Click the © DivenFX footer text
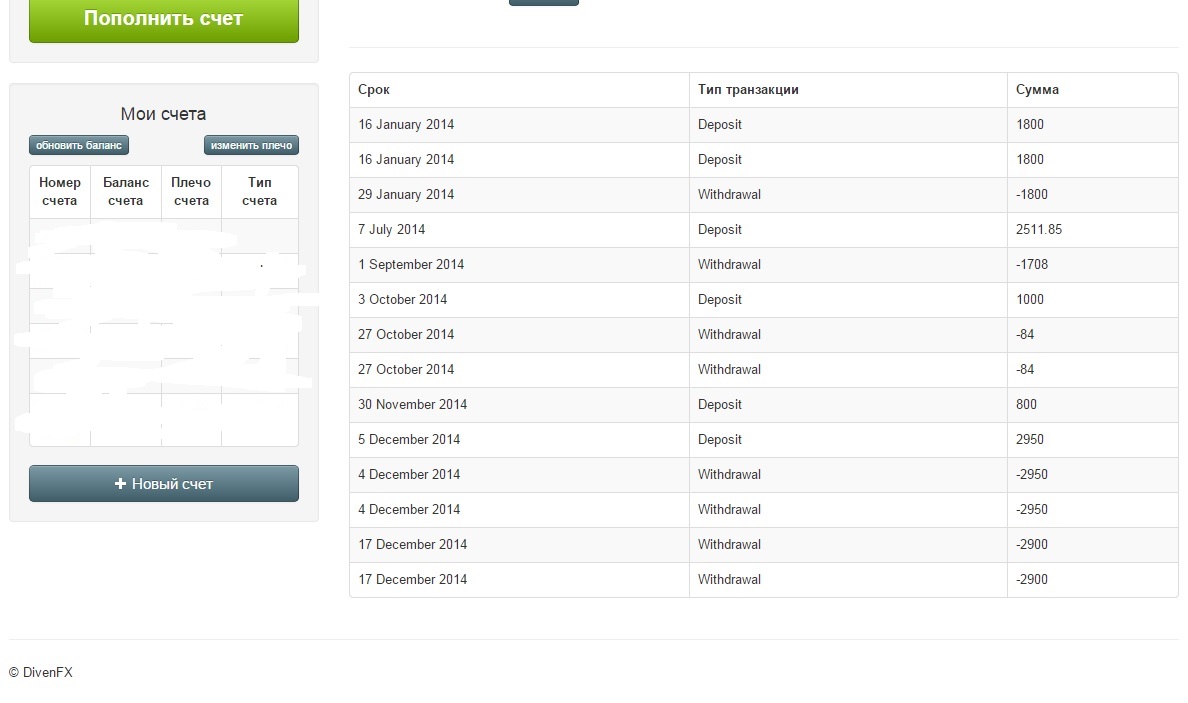Screen dimensions: 1188x703 pos(41,672)
